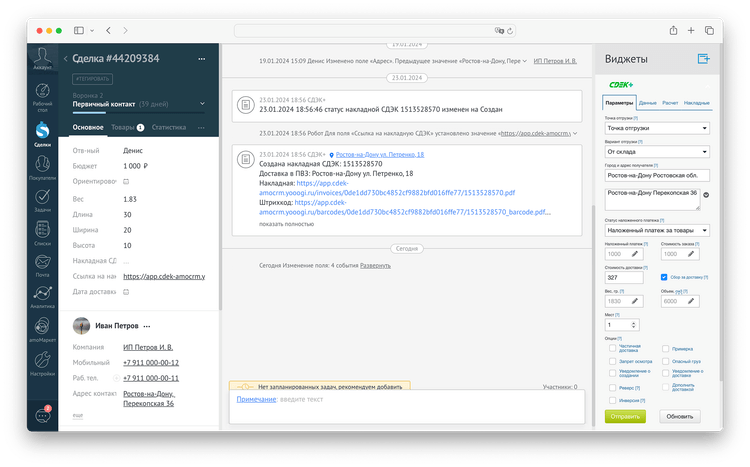Viewport: 750px width, 467px height.
Task: Click Стоимость доставки input with 327
Action: pyautogui.click(x=624, y=278)
